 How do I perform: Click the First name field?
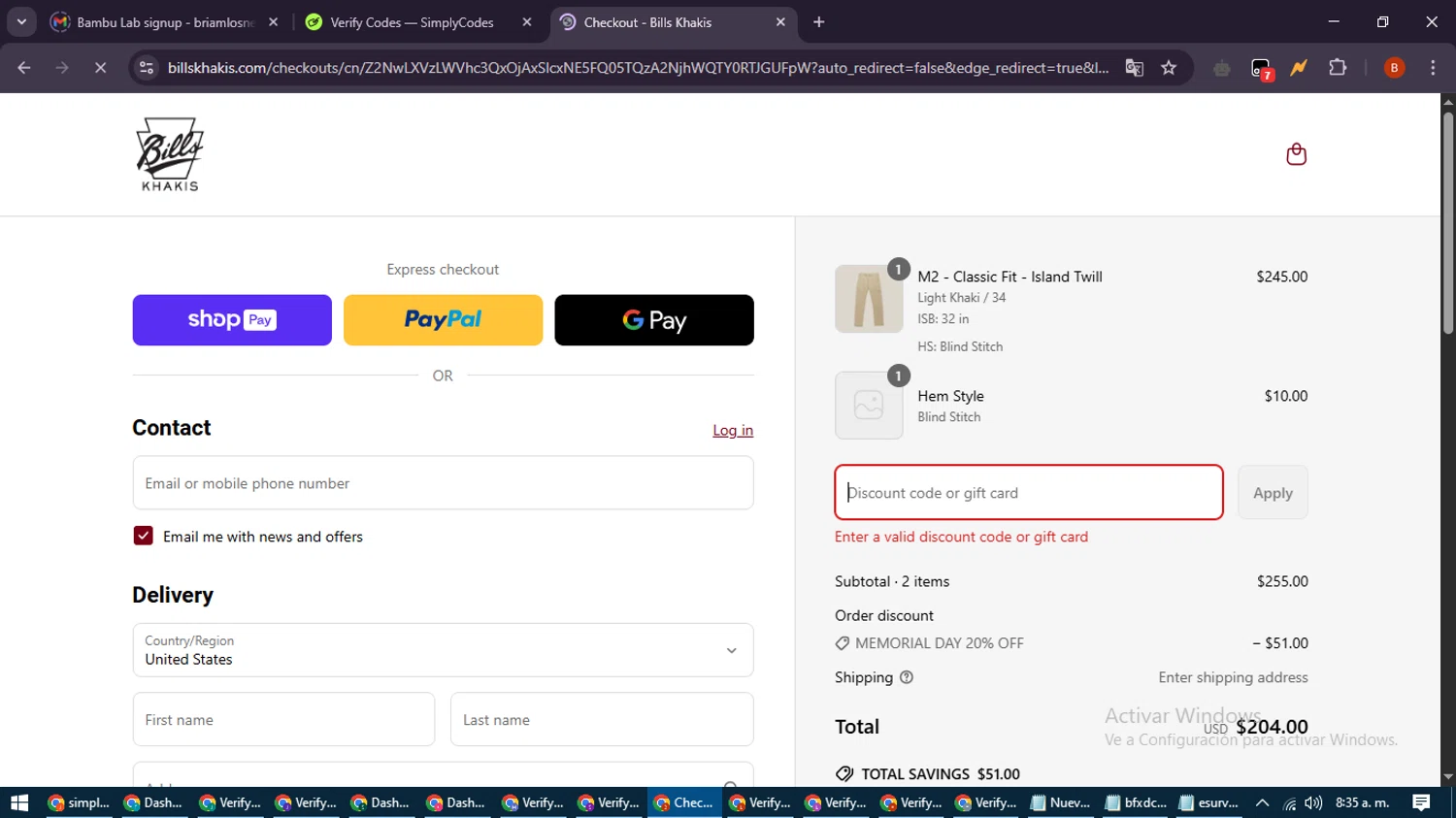pos(283,719)
